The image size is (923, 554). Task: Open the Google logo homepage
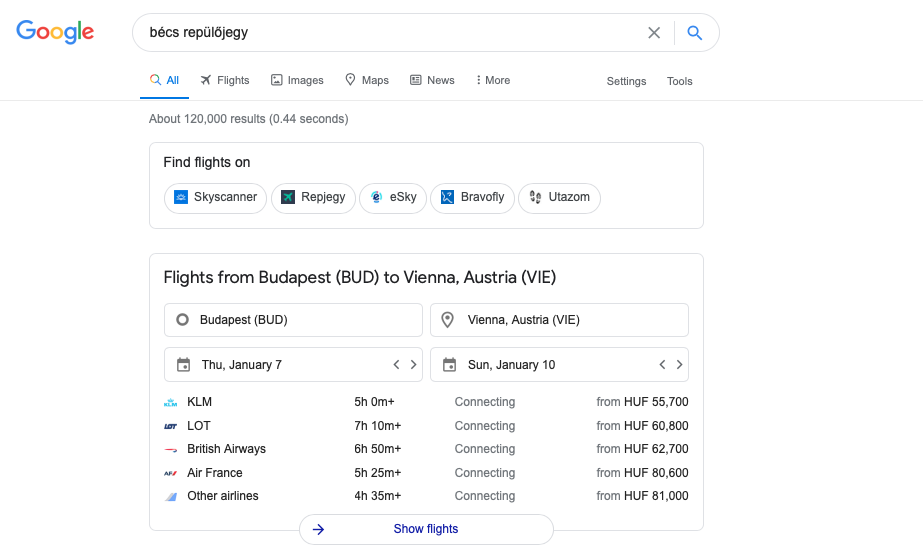55,32
